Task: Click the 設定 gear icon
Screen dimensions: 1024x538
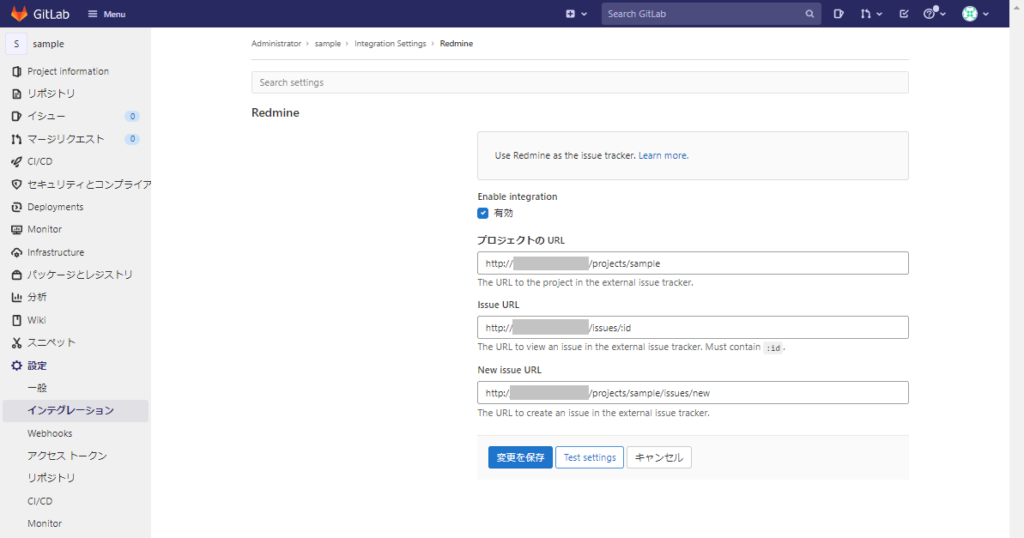Action: tap(16, 366)
